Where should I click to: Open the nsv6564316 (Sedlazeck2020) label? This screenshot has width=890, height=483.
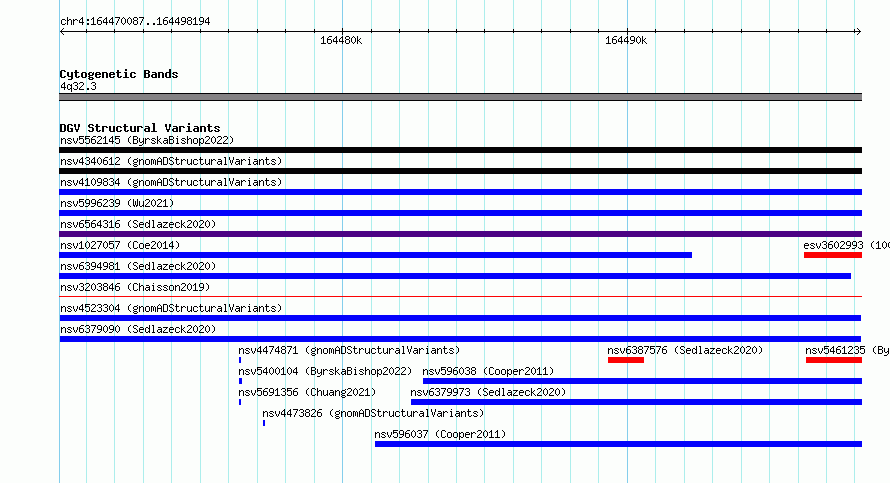[x=138, y=224]
